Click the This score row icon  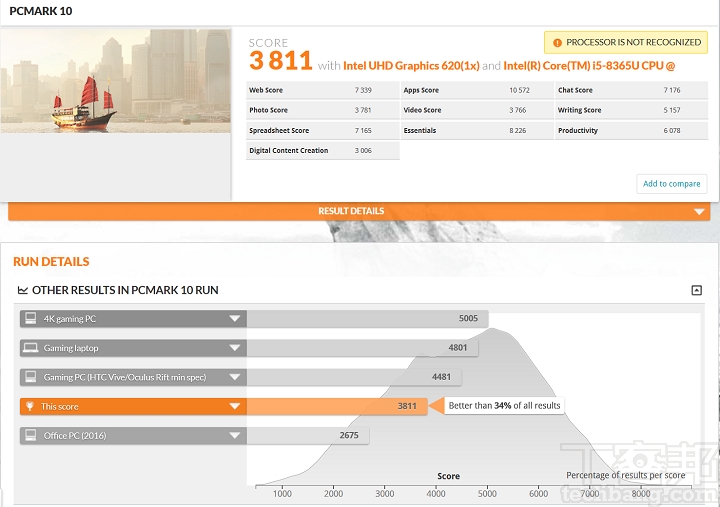[30, 407]
